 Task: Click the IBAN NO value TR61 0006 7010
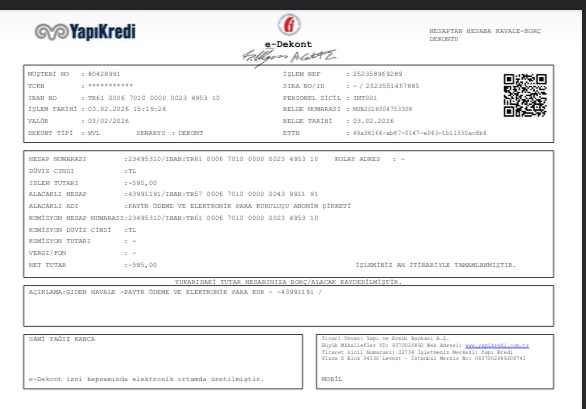coord(154,98)
